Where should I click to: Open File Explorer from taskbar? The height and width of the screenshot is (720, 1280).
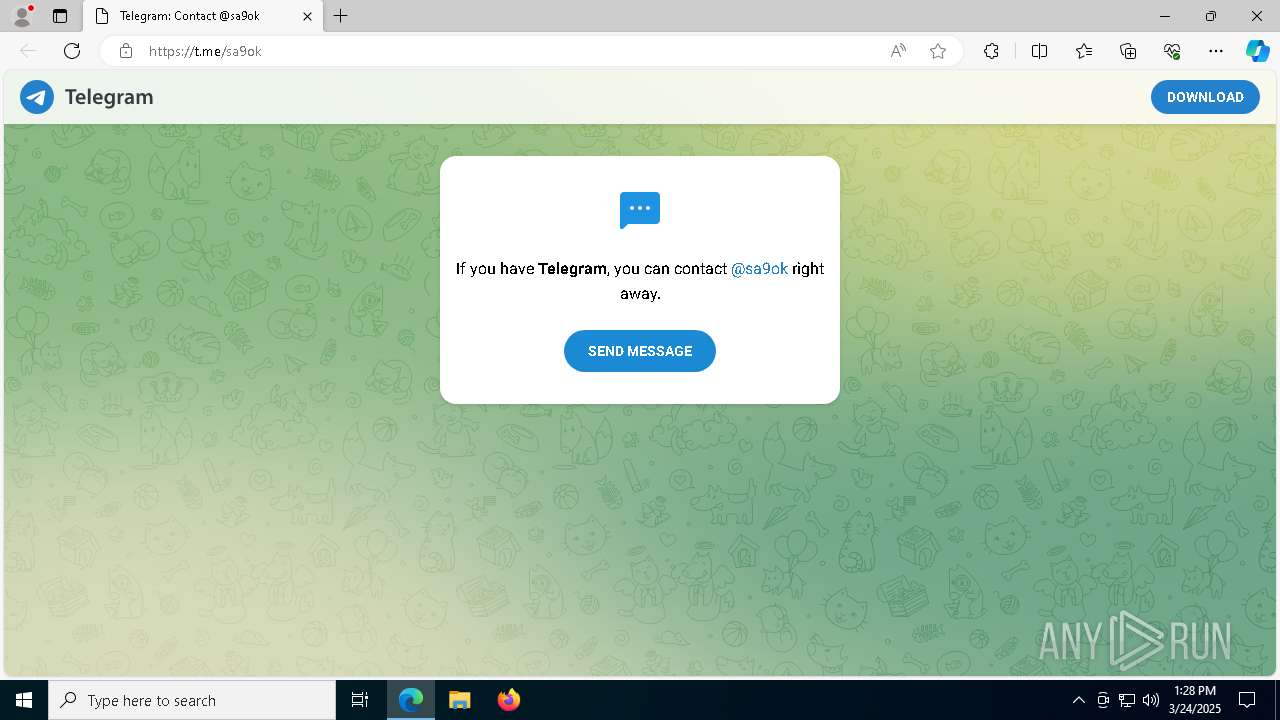pyautogui.click(x=459, y=700)
